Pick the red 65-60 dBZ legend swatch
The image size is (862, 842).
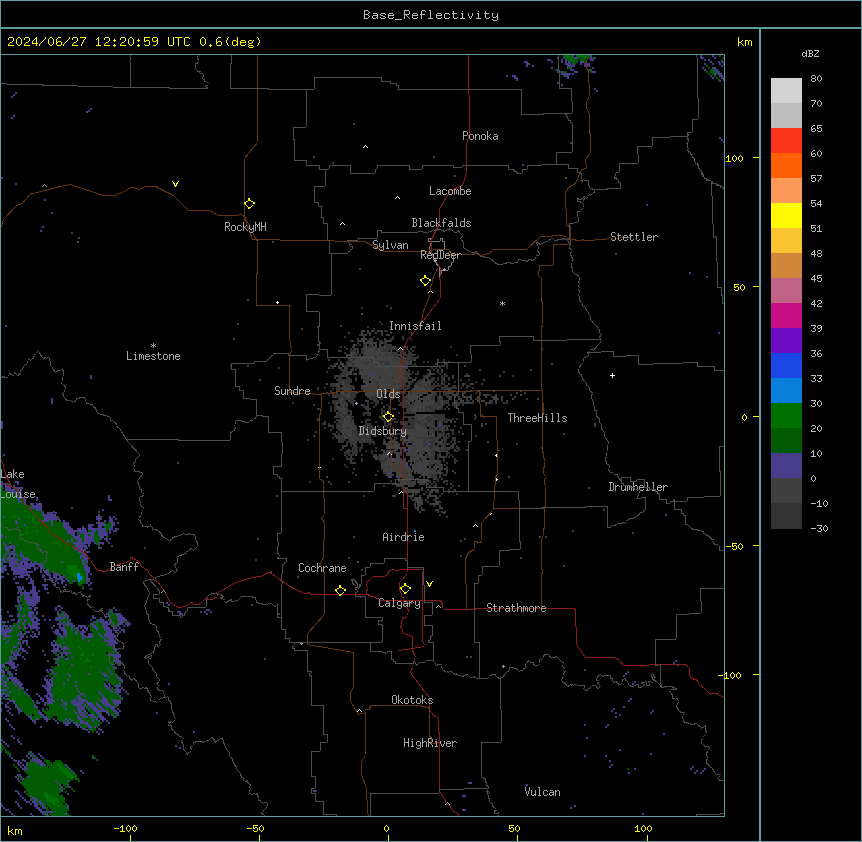pos(786,141)
